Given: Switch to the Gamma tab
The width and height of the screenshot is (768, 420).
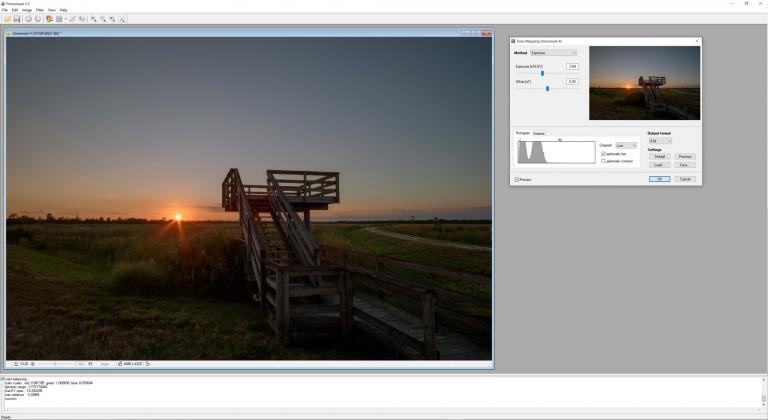Looking at the screenshot, I should coord(539,133).
